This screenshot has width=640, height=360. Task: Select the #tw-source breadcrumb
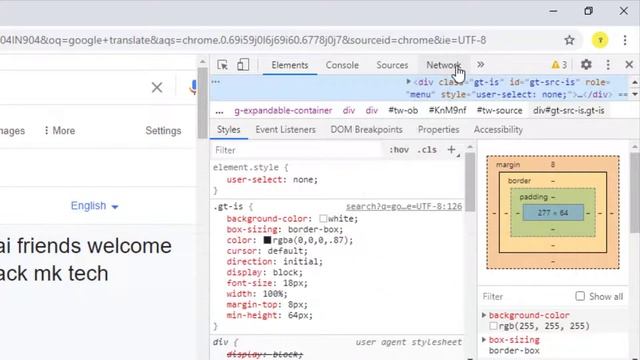(500, 111)
